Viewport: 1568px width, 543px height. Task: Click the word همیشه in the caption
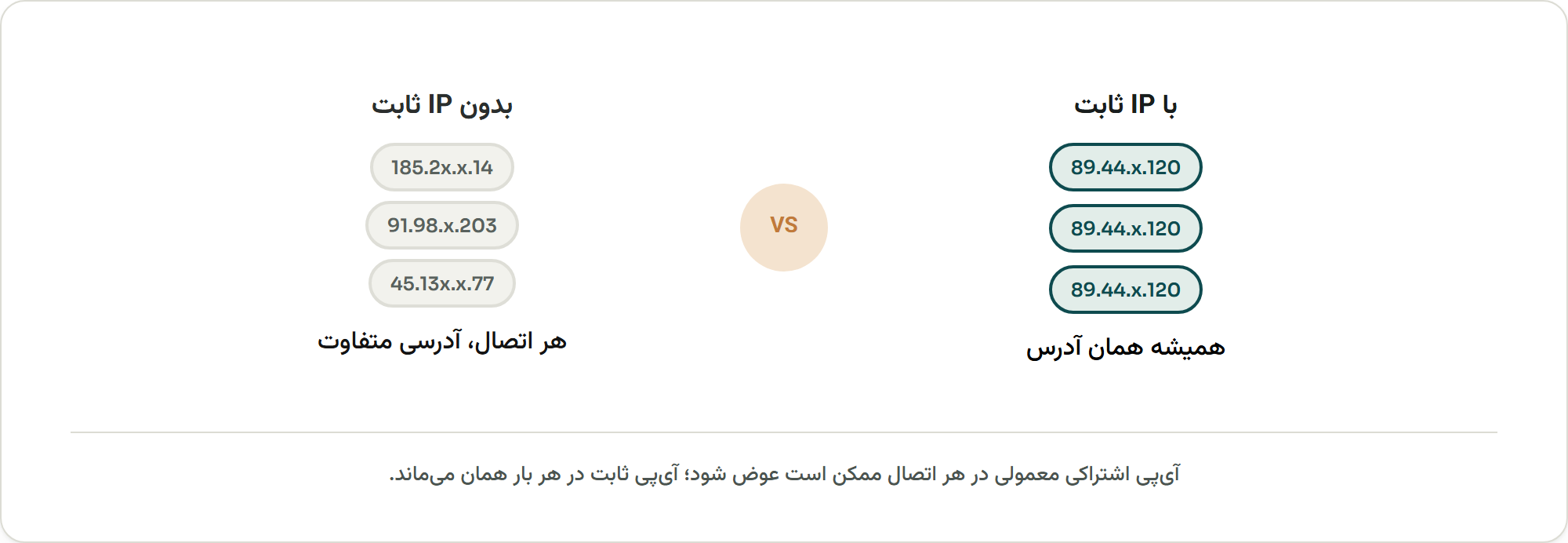point(1188,348)
